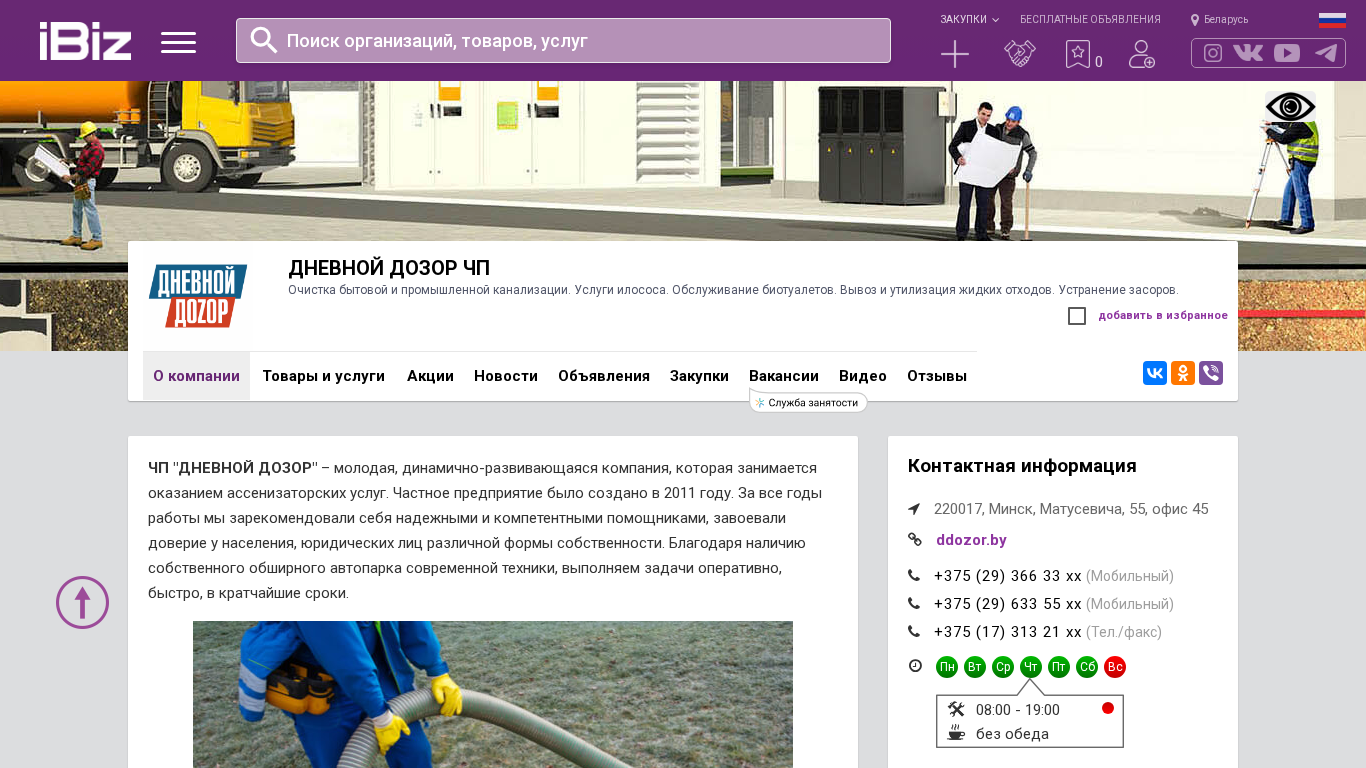Click the search magnifier icon
Image resolution: width=1366 pixels, height=768 pixels.
point(263,40)
